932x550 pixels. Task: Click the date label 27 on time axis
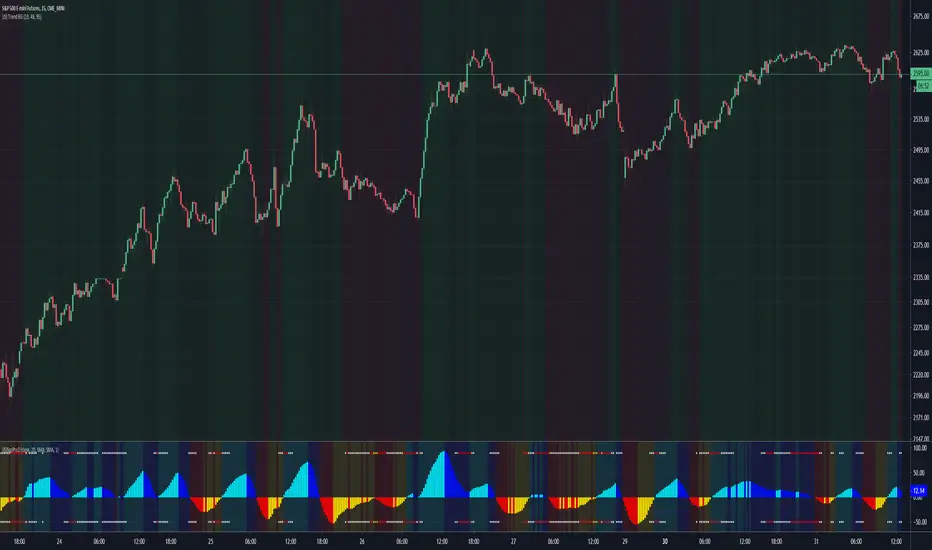(514, 542)
